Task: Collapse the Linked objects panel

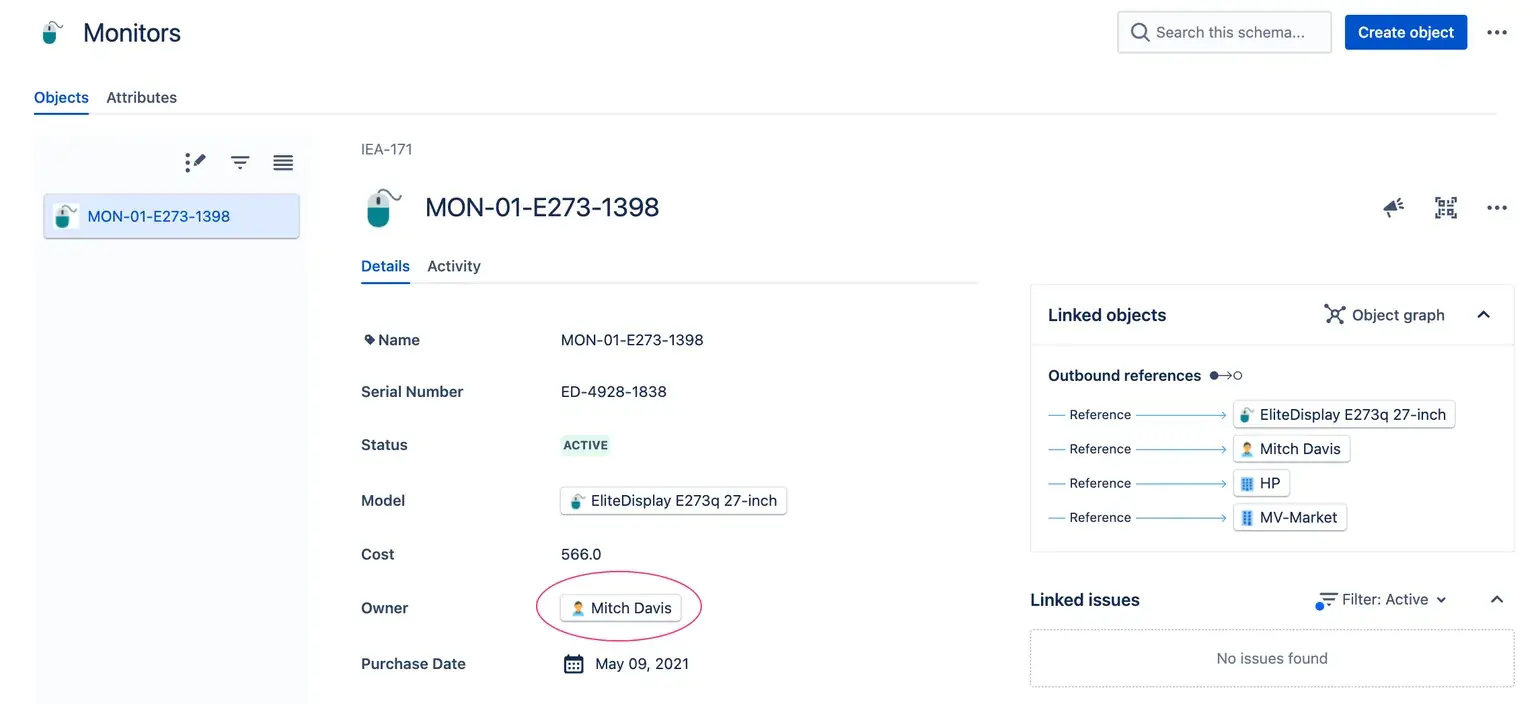Action: coord(1484,315)
